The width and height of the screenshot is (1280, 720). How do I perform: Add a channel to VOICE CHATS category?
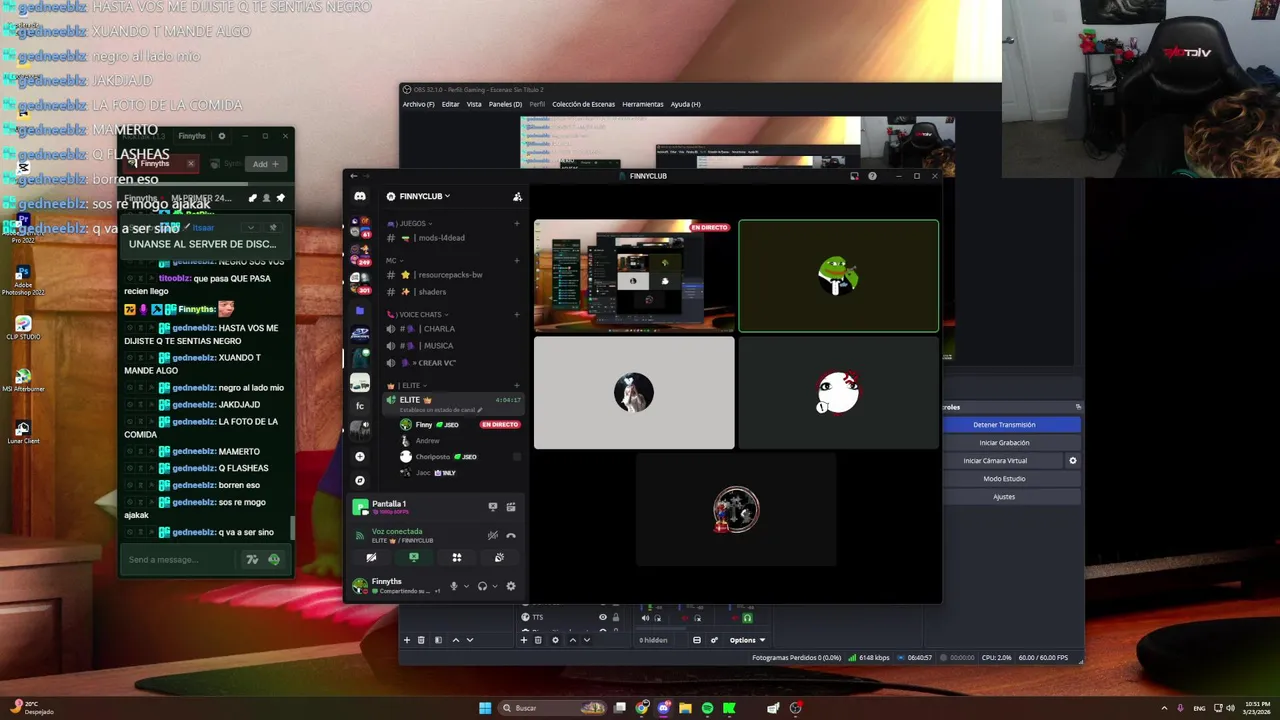[x=517, y=315]
